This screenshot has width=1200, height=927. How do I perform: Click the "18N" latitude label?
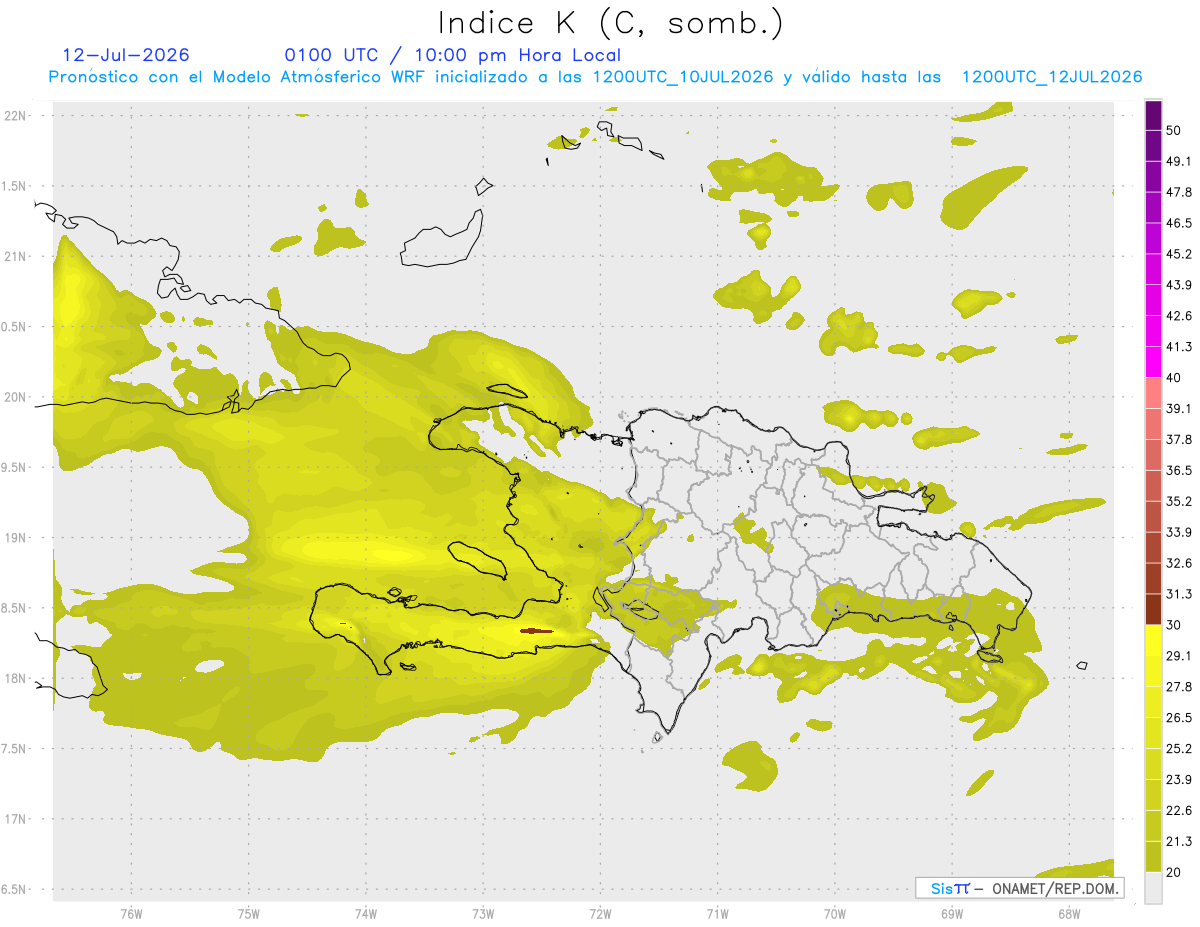coord(15,678)
